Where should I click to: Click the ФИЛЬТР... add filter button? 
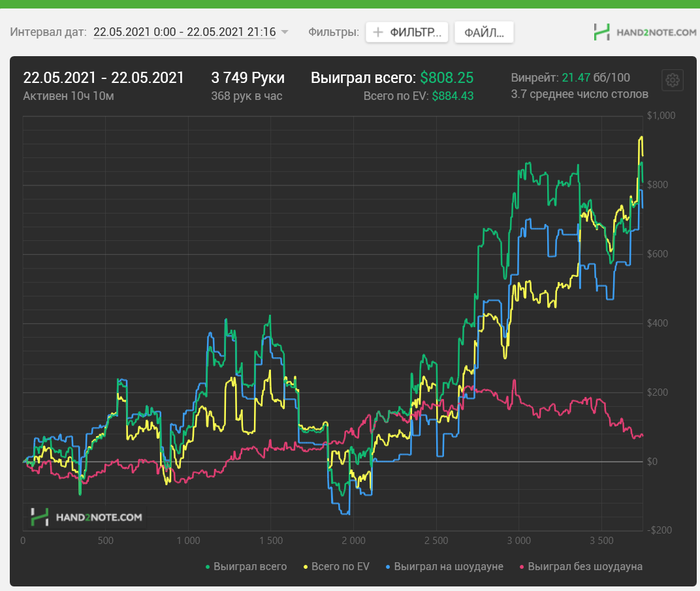(407, 32)
